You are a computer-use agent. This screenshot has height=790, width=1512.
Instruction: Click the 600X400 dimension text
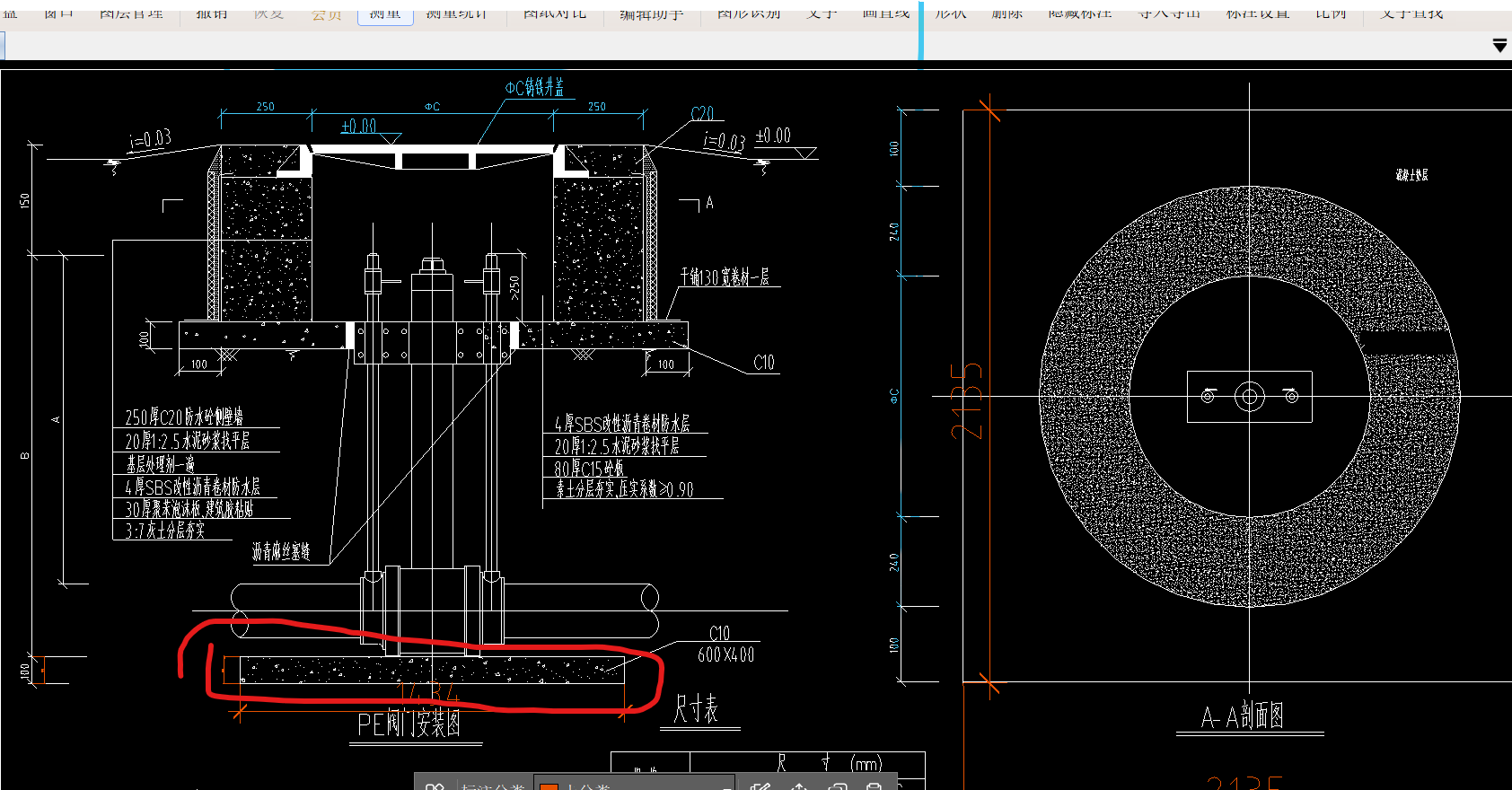click(725, 654)
